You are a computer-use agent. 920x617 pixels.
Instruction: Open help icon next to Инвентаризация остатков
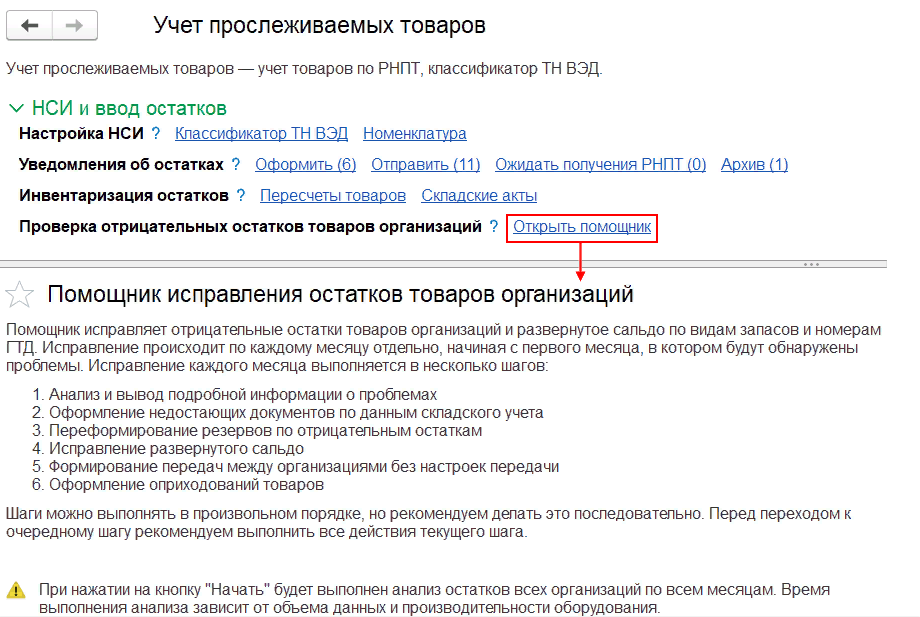(240, 196)
